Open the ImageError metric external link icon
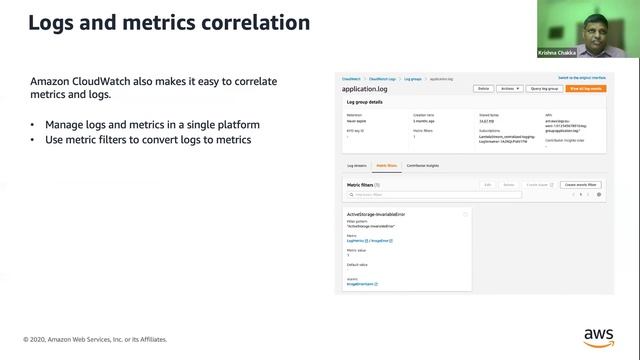Image resolution: width=640 pixels, height=360 pixels. click(391, 241)
